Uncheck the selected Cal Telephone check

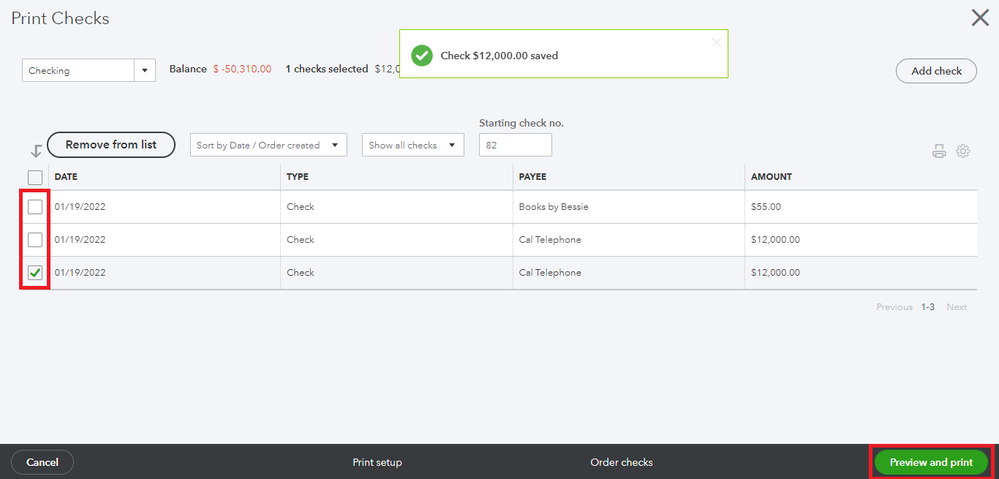(35, 272)
